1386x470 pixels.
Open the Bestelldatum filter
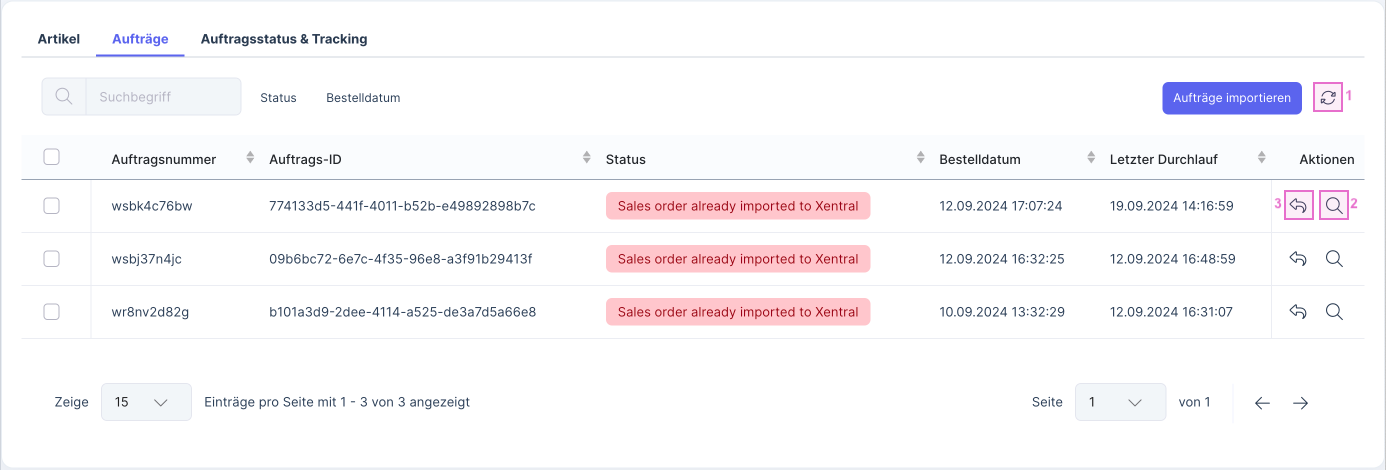tap(363, 98)
